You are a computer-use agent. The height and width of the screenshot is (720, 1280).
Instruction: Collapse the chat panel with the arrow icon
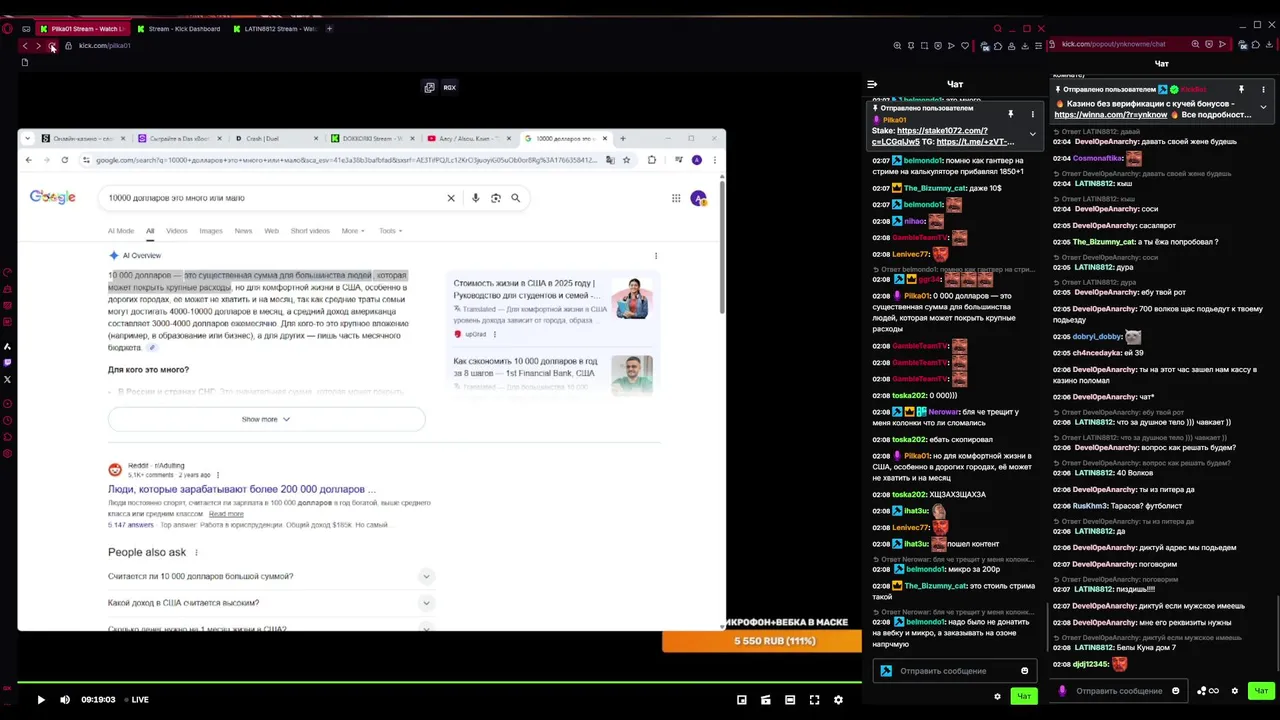[x=872, y=85]
